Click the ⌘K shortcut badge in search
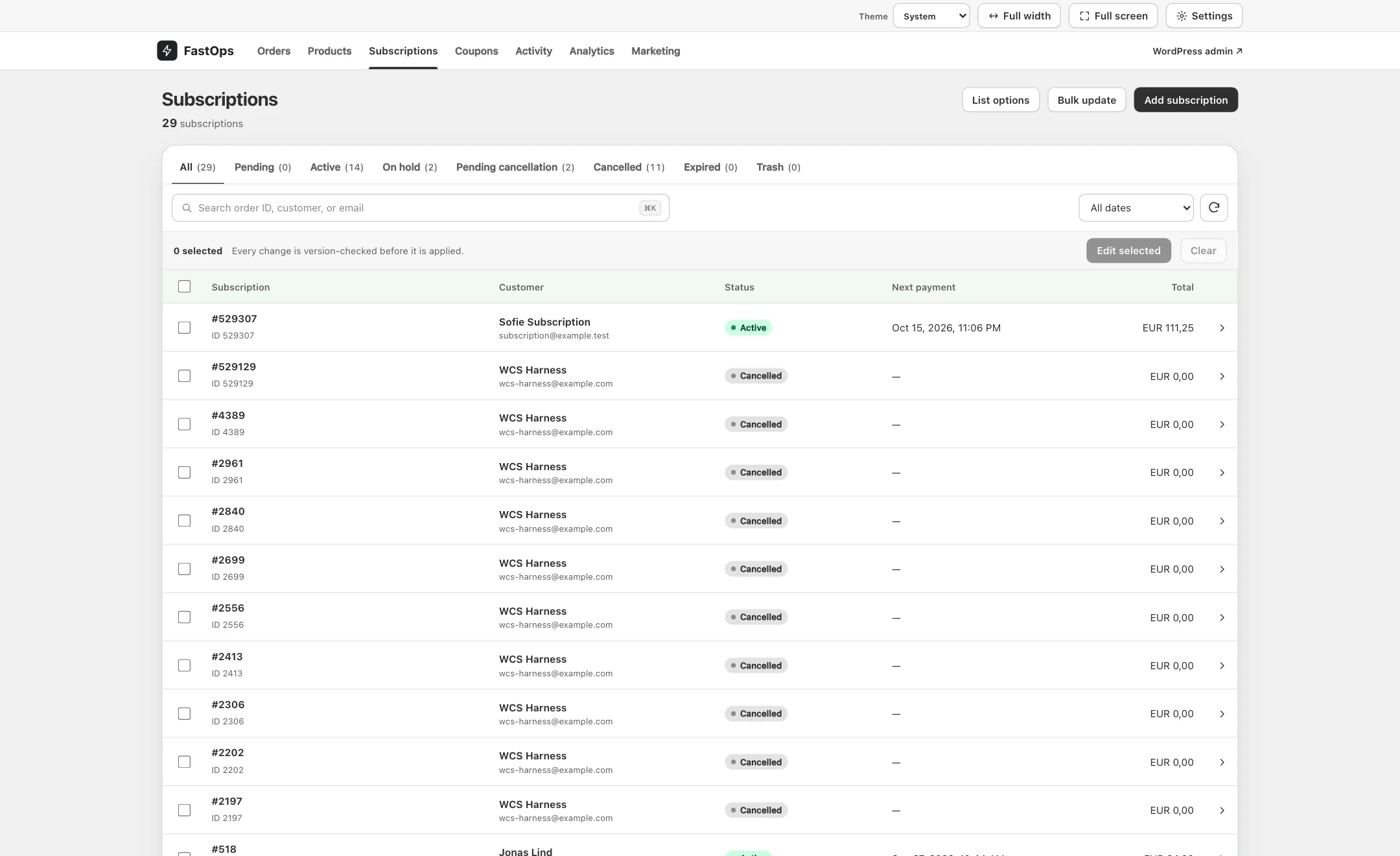This screenshot has width=1400, height=856. 649,208
